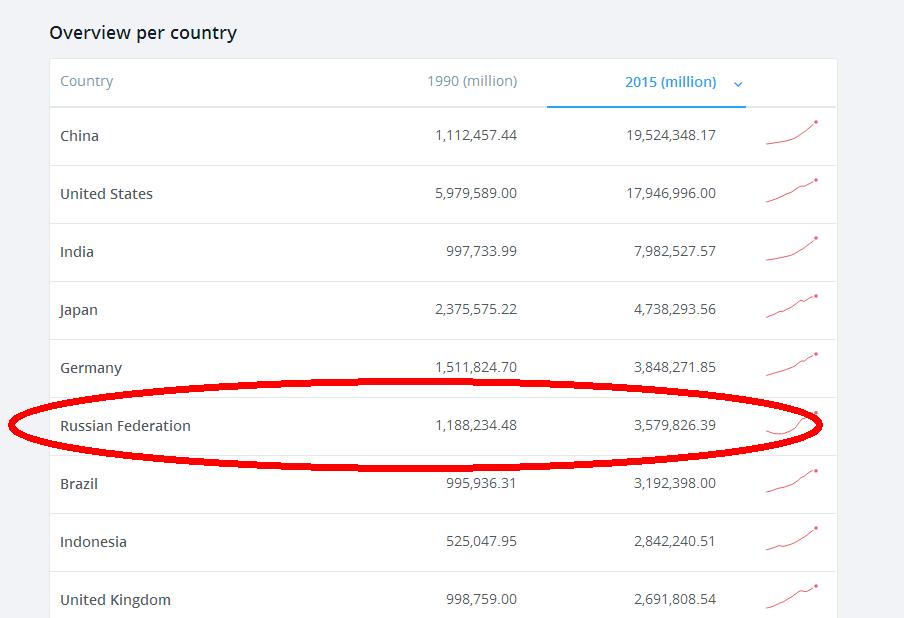The width and height of the screenshot is (904, 618).
Task: Sort by the Country column header
Action: (x=87, y=81)
